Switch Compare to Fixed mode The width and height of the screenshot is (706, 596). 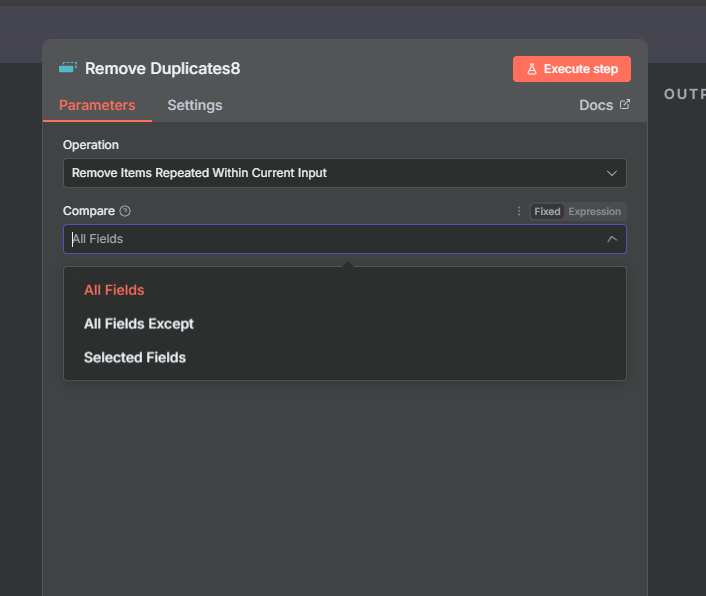547,211
